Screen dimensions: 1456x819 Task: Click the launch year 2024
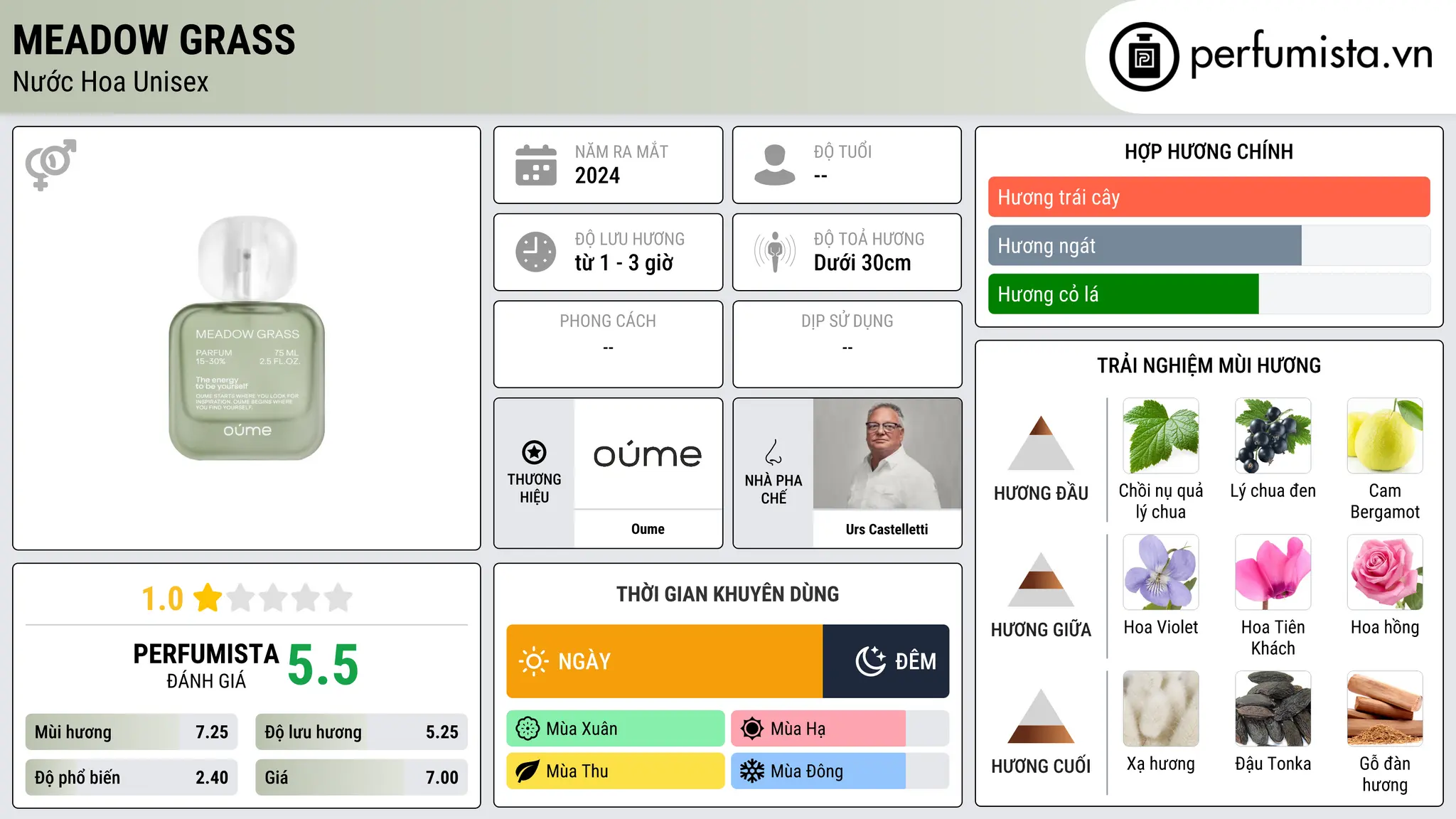point(597,176)
